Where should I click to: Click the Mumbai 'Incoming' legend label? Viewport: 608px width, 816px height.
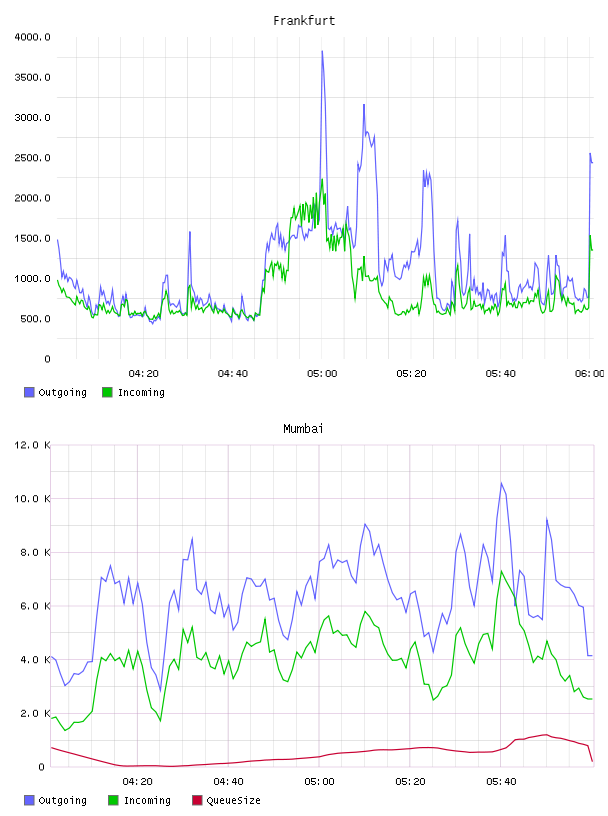(147, 800)
